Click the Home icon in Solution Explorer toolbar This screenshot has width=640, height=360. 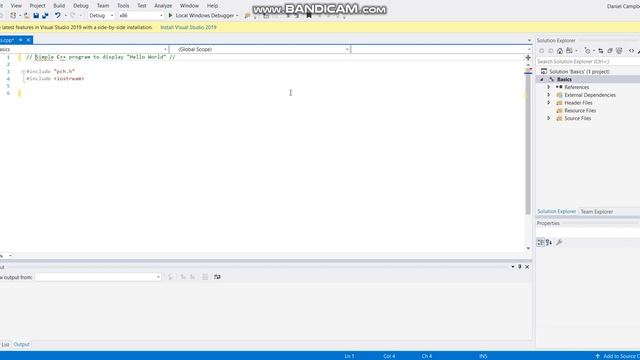tap(560, 51)
